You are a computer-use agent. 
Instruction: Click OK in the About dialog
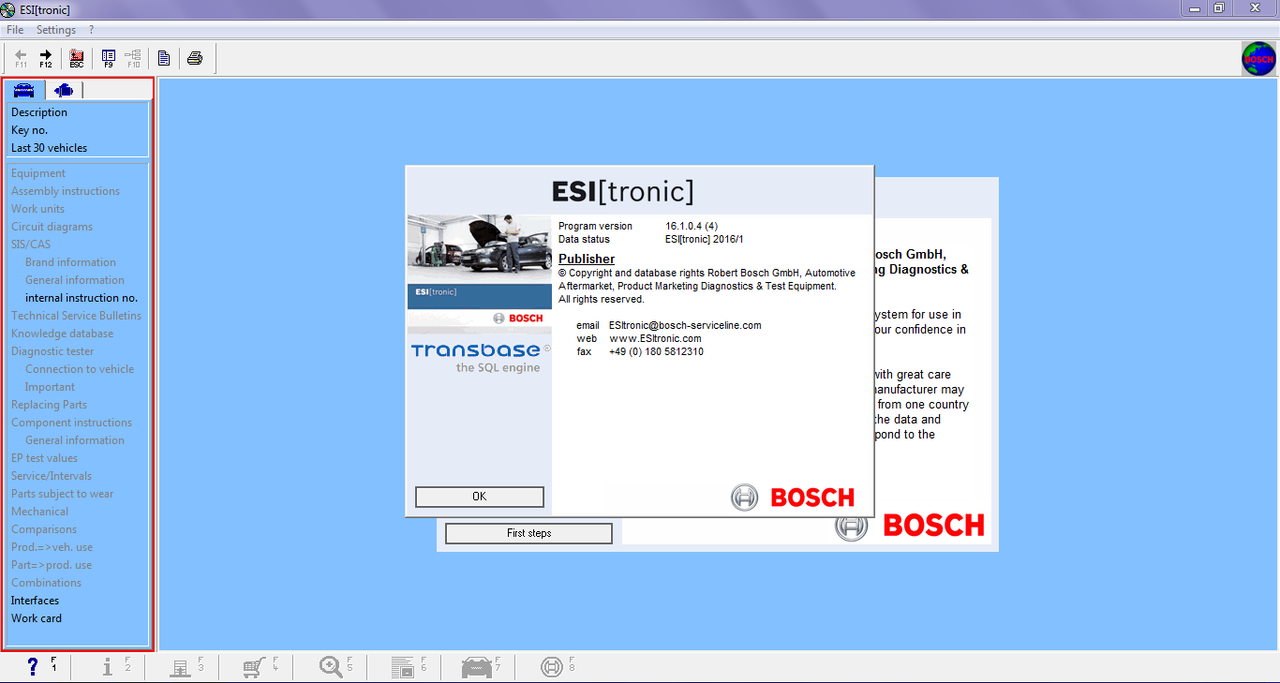coord(479,497)
